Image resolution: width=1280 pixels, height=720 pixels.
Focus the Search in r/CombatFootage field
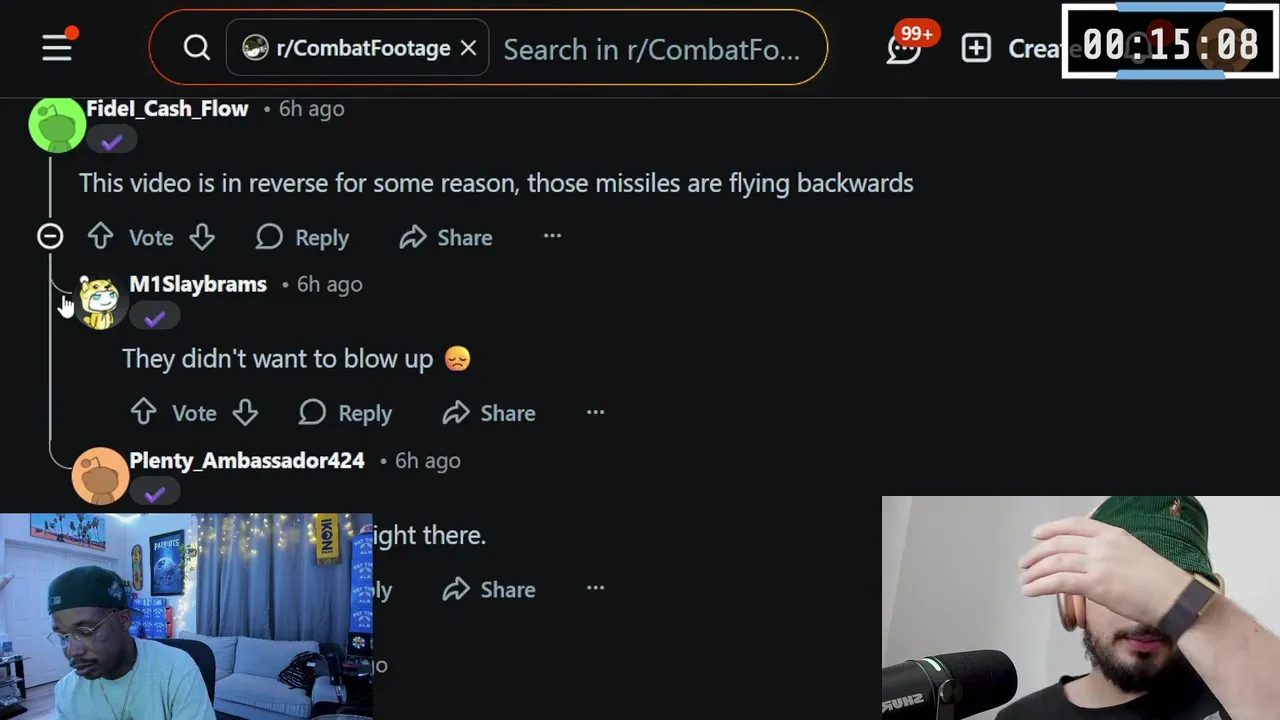(x=652, y=48)
